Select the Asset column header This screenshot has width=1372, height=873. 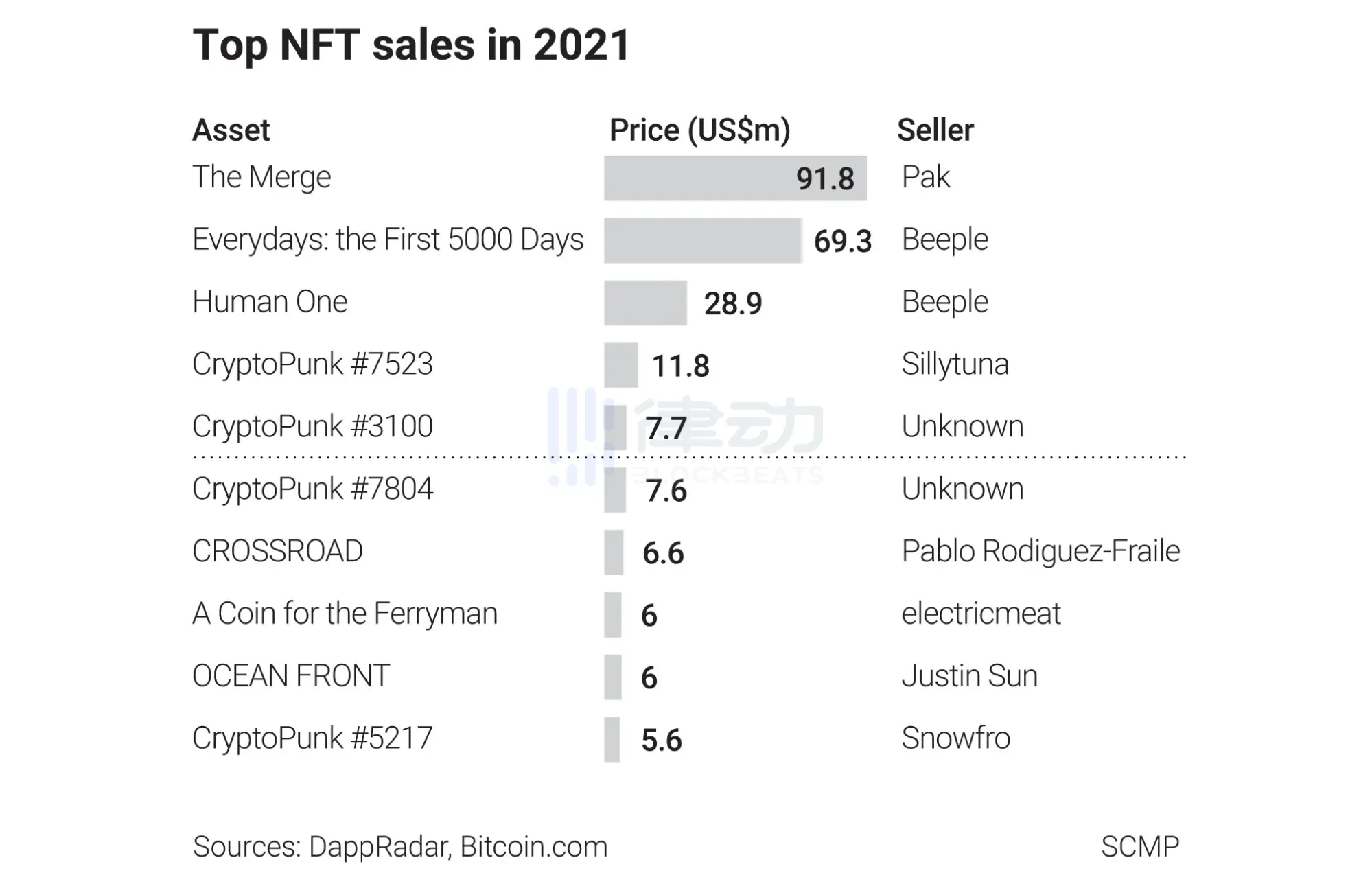click(231, 130)
